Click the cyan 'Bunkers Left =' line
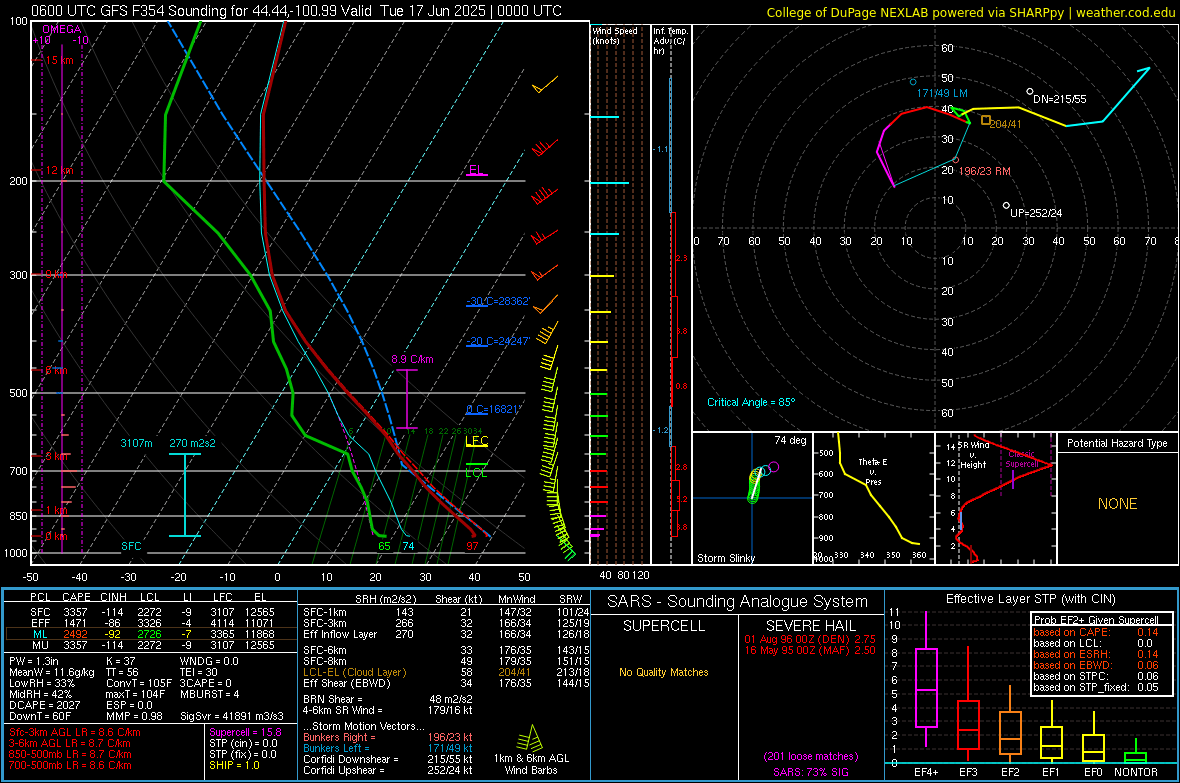 388,748
